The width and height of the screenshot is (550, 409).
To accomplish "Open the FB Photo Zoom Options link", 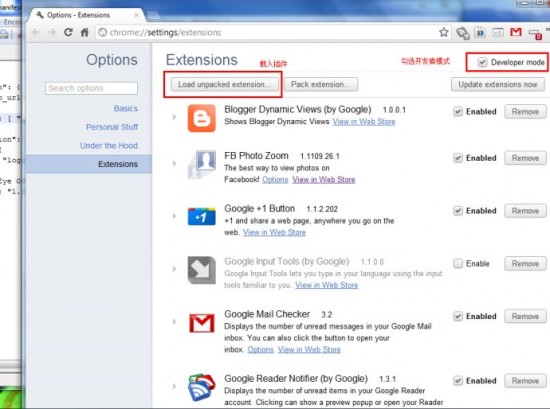I will point(275,180).
